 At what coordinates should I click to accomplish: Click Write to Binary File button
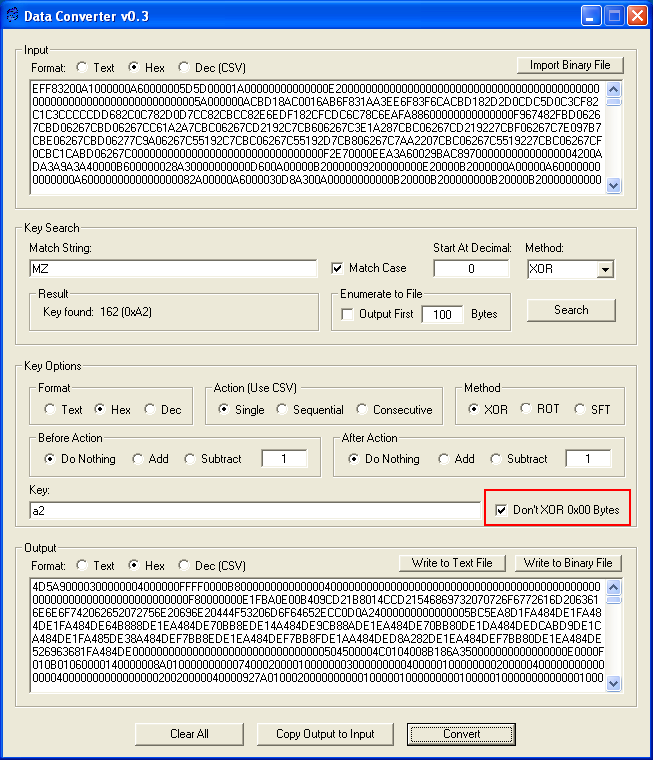(568, 563)
